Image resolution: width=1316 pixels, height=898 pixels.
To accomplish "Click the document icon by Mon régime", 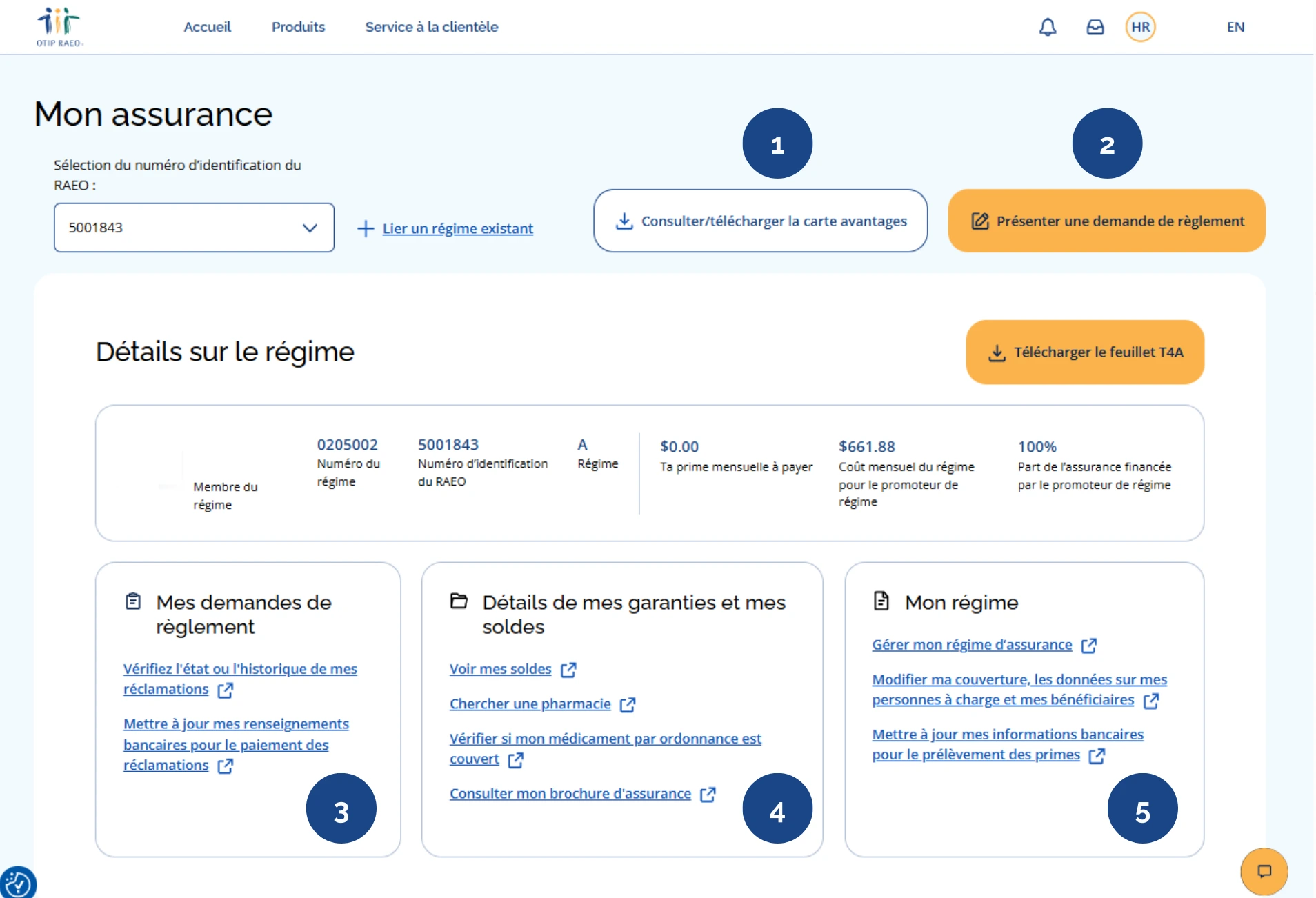I will [881, 600].
